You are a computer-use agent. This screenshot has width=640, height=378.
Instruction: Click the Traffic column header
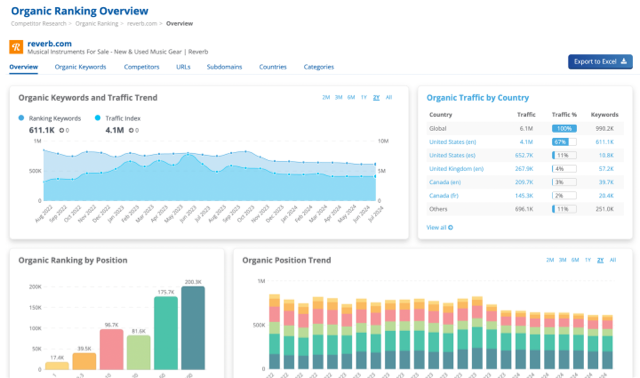[x=526, y=115]
